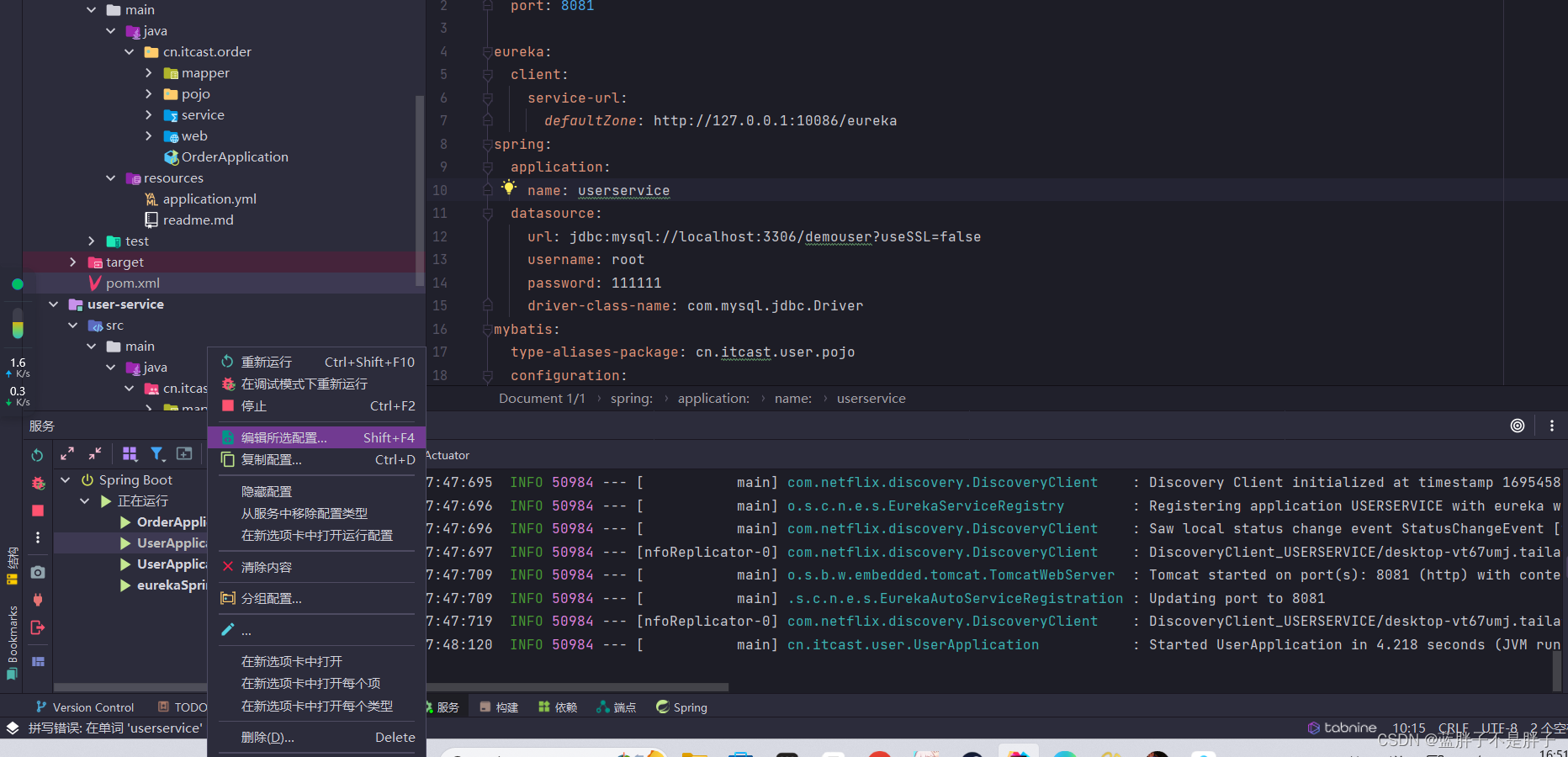Select 编辑所选配置... in the context menu

317,437
